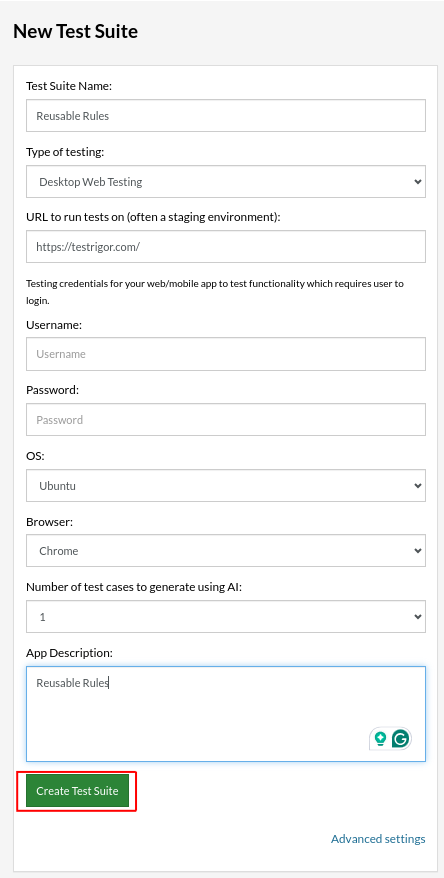Screen dimensions: 444x878
Task: Expand the number of AI test cases dropdown
Action: (x=226, y=617)
